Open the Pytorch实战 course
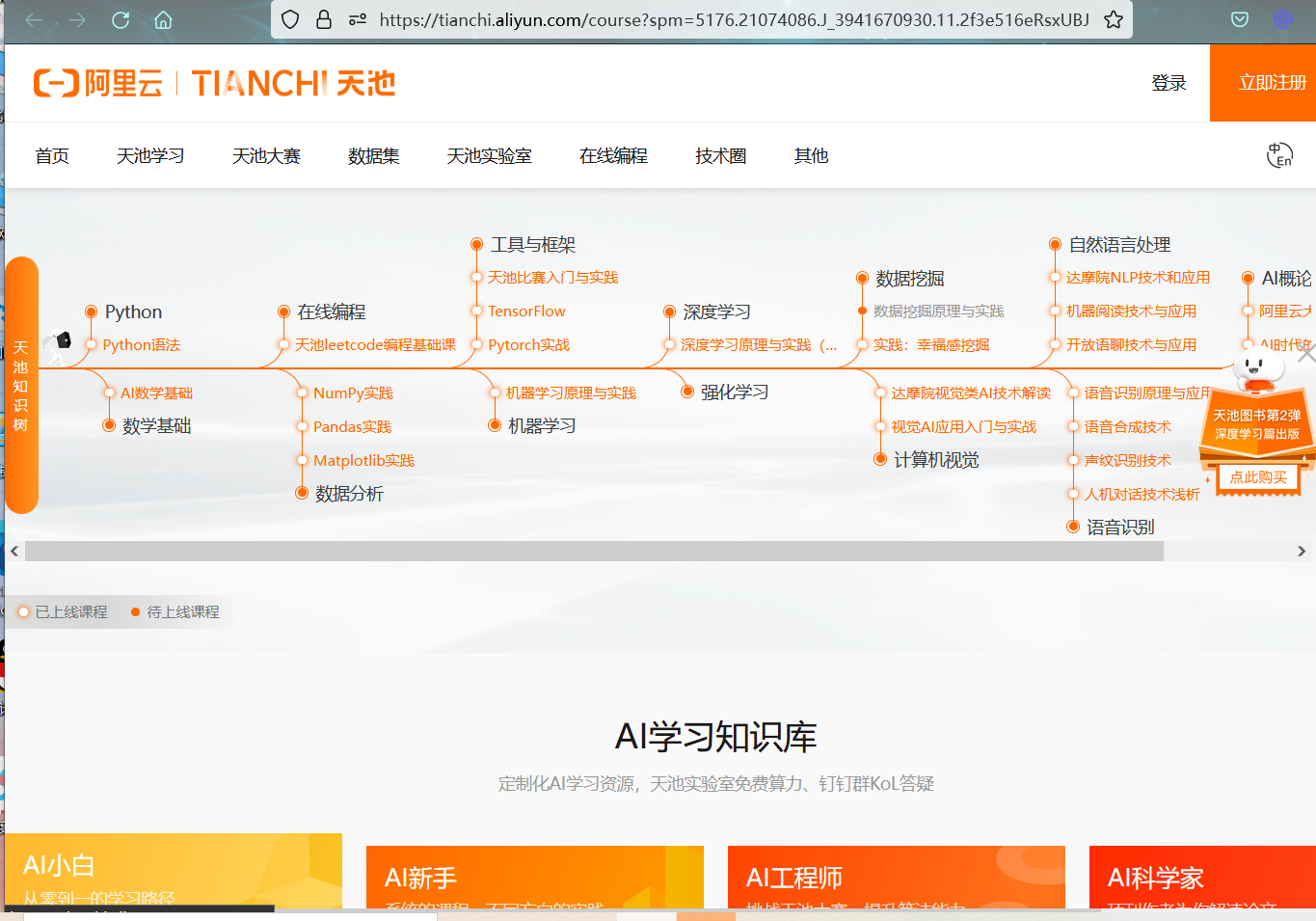 pyautogui.click(x=528, y=345)
